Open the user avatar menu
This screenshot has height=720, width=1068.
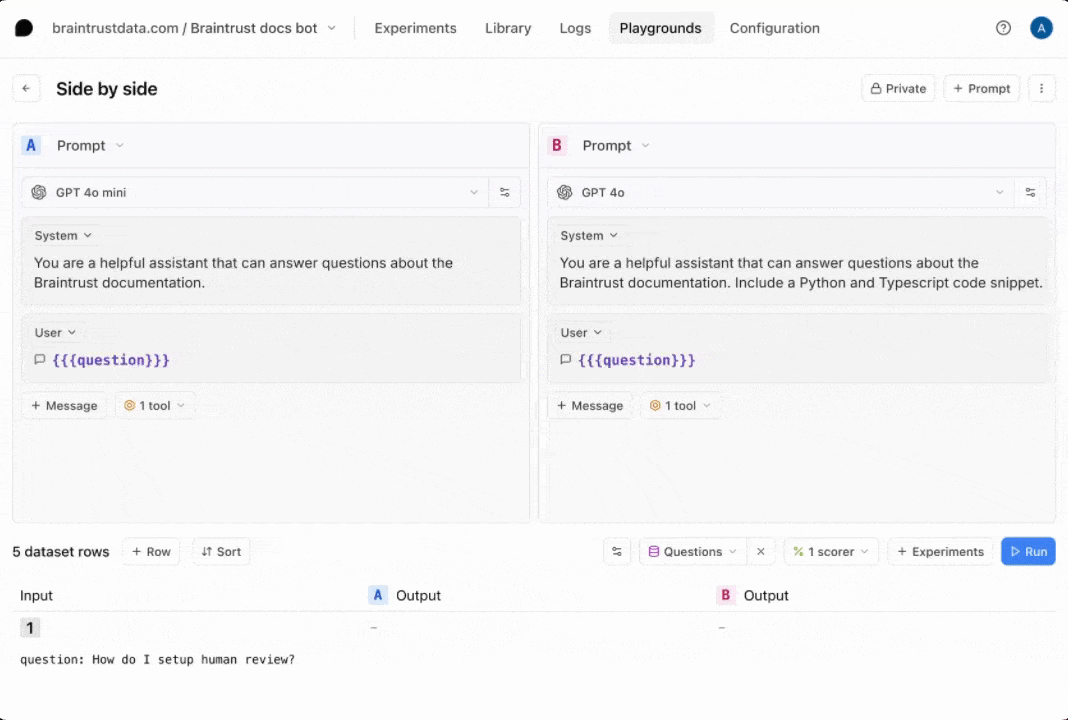(1041, 28)
